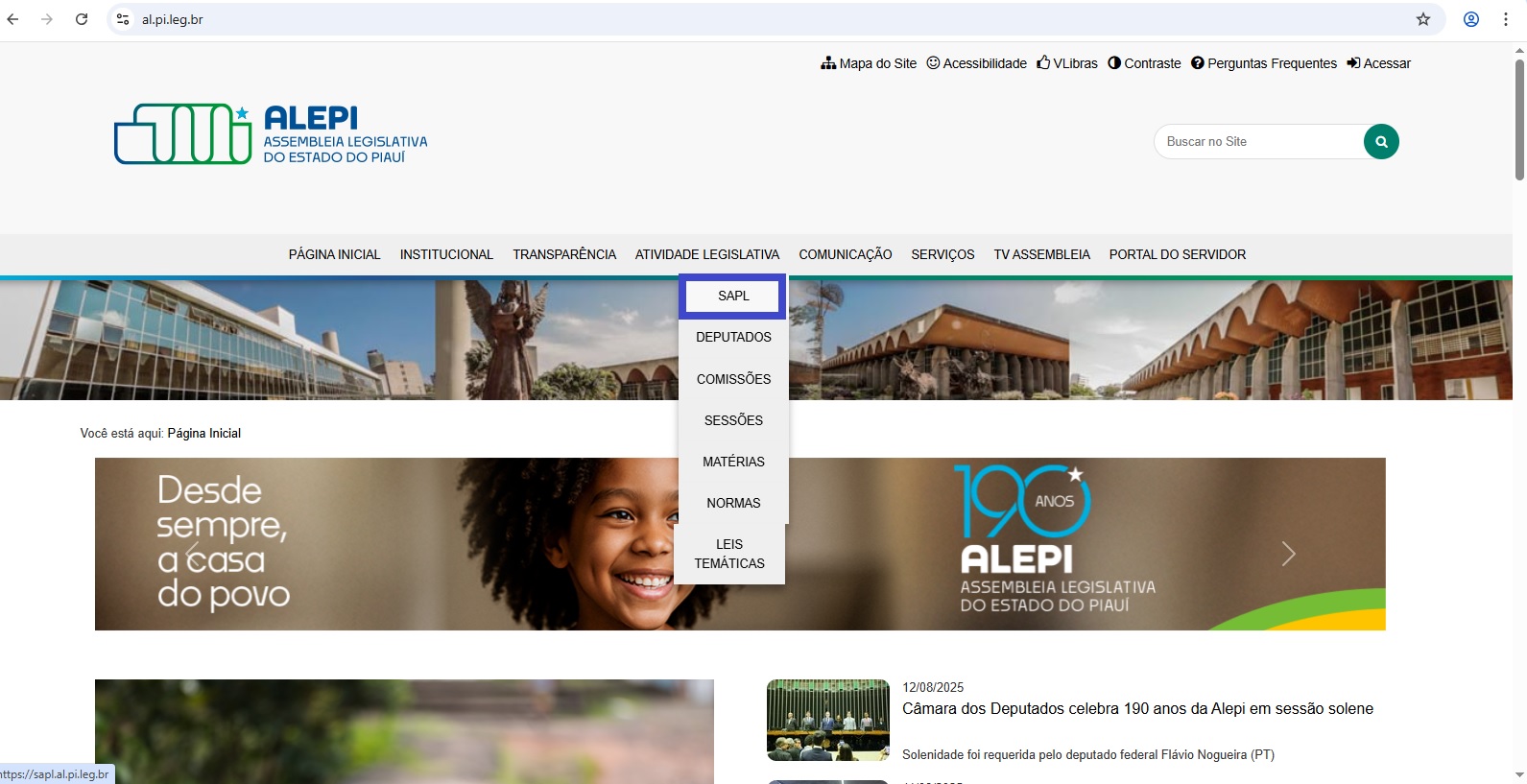
Task: Open Câmara dos Deputados 190 anos article
Action: coord(1137,709)
